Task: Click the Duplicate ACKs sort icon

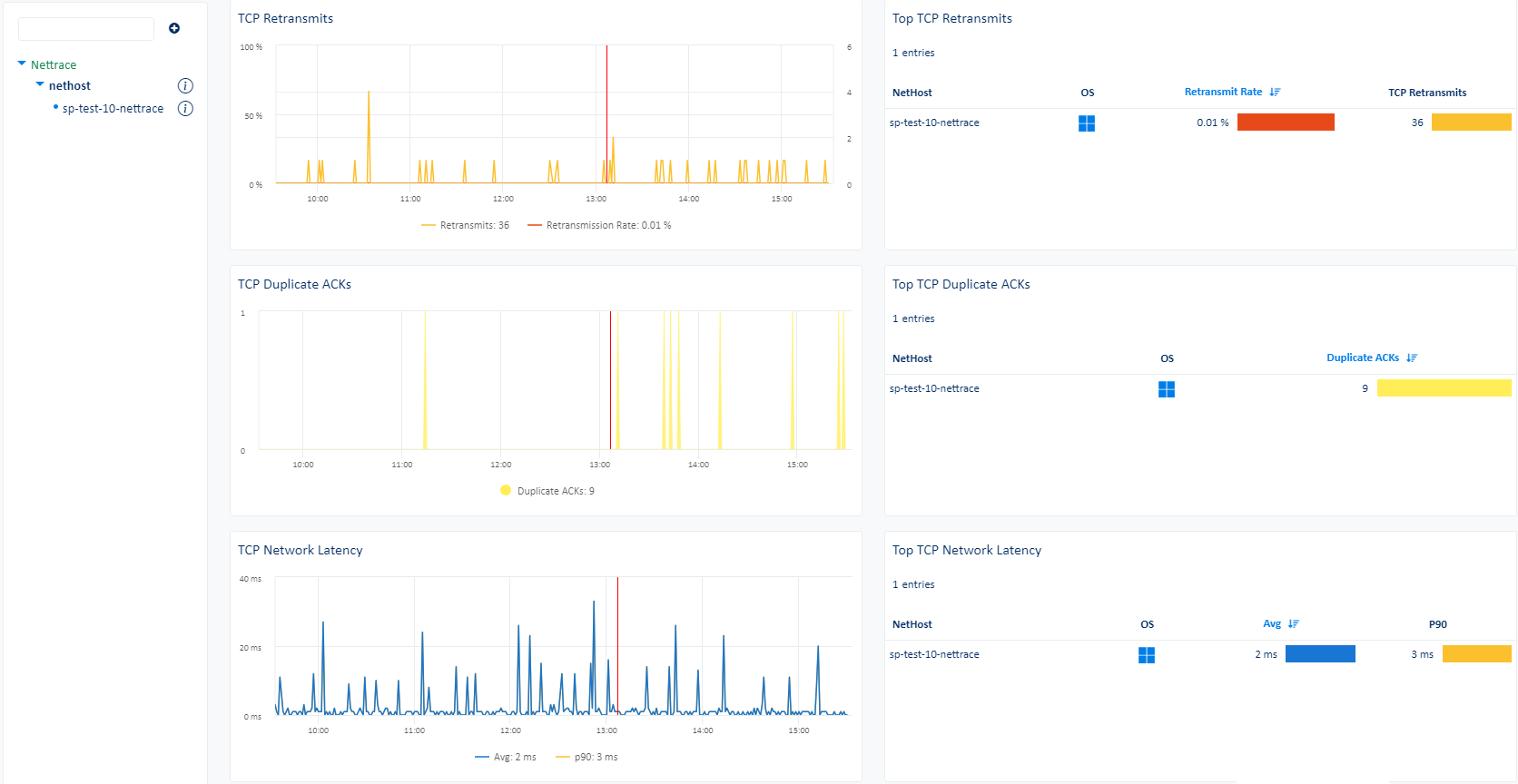Action: coord(1412,358)
